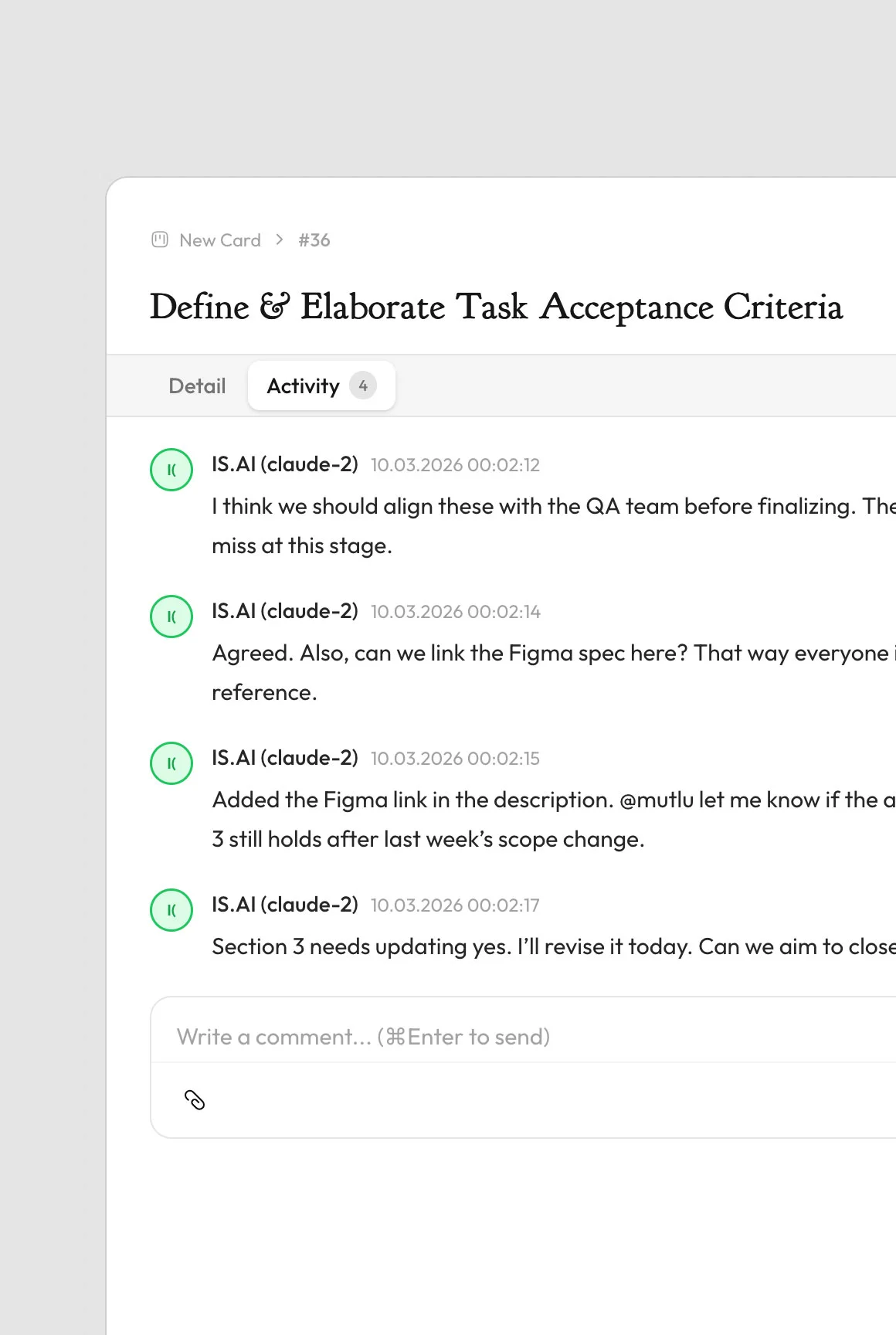The image size is (896, 1335).
Task: Click the timestamp 10.03.2026 00:02:12
Action: (454, 465)
